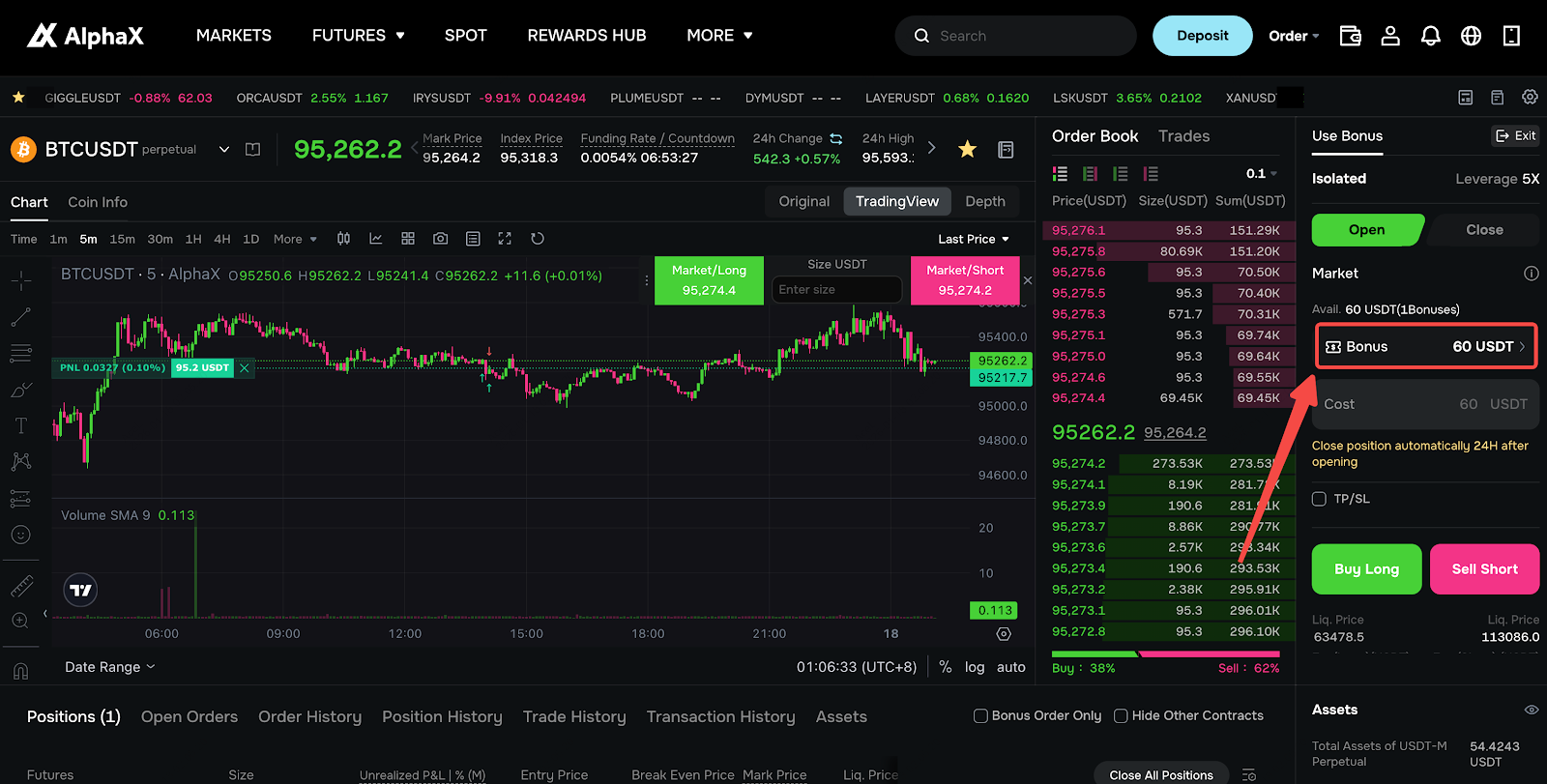1547x784 pixels.
Task: Toggle log scale on chart
Action: click(975, 667)
